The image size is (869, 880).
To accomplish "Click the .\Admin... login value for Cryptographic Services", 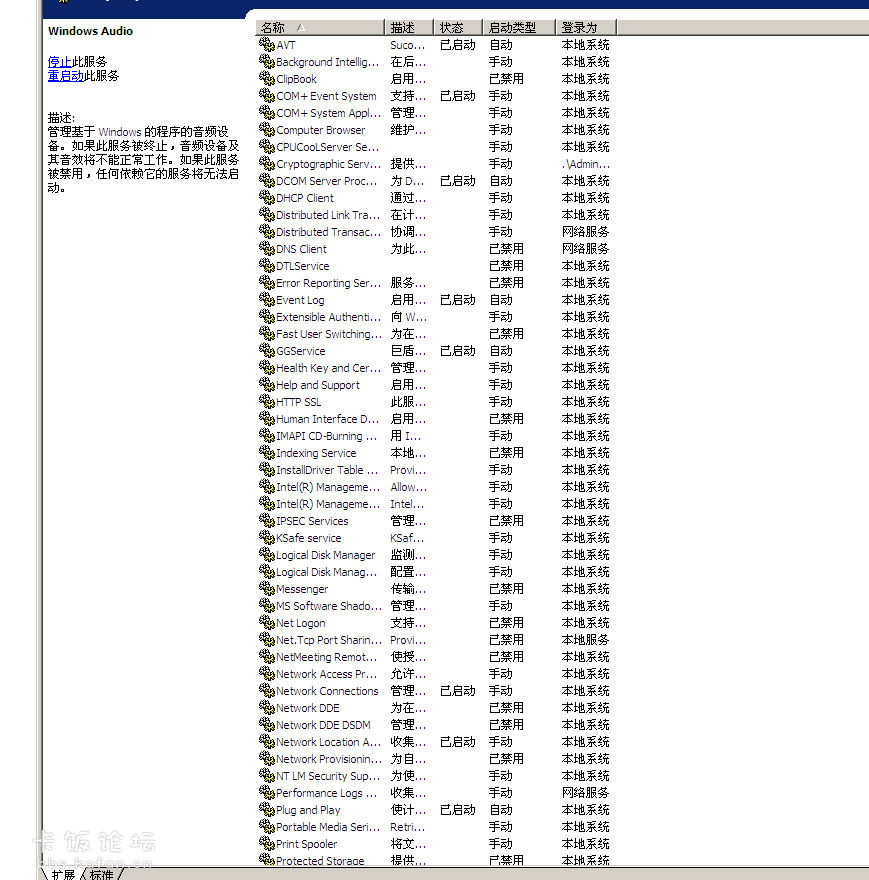I will click(586, 164).
